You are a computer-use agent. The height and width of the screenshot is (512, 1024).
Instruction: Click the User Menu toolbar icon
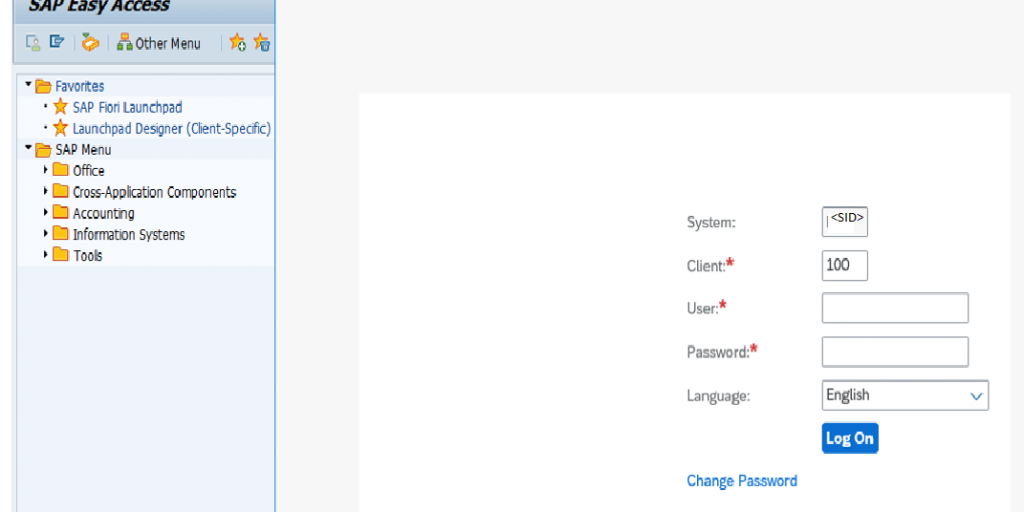[33, 43]
